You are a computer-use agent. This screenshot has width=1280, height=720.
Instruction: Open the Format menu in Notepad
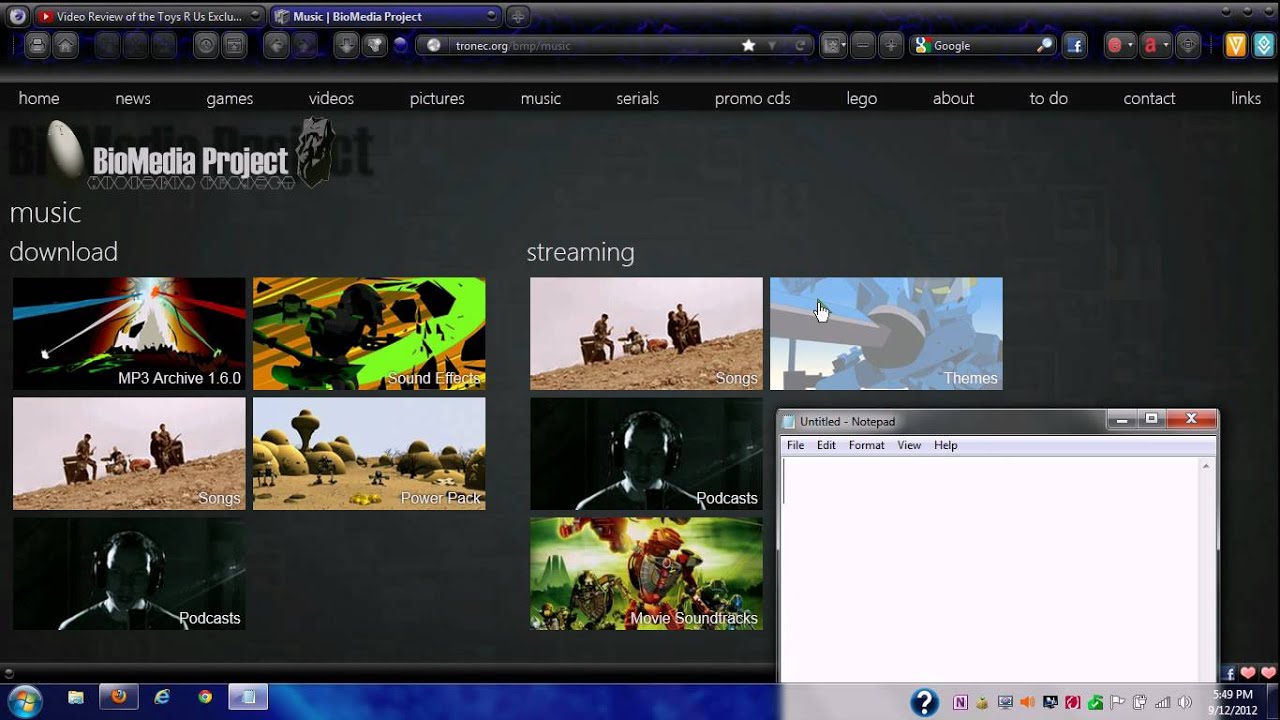(x=866, y=445)
